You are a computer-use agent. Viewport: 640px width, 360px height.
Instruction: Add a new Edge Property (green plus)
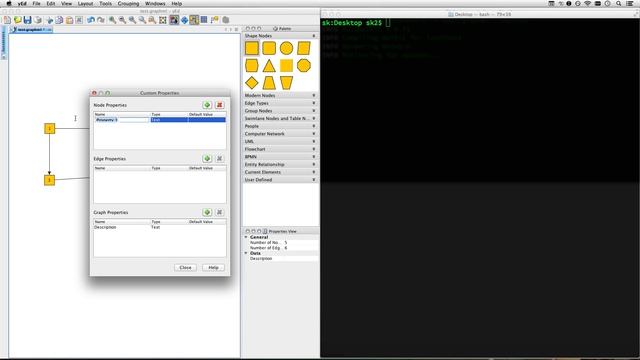click(x=207, y=158)
